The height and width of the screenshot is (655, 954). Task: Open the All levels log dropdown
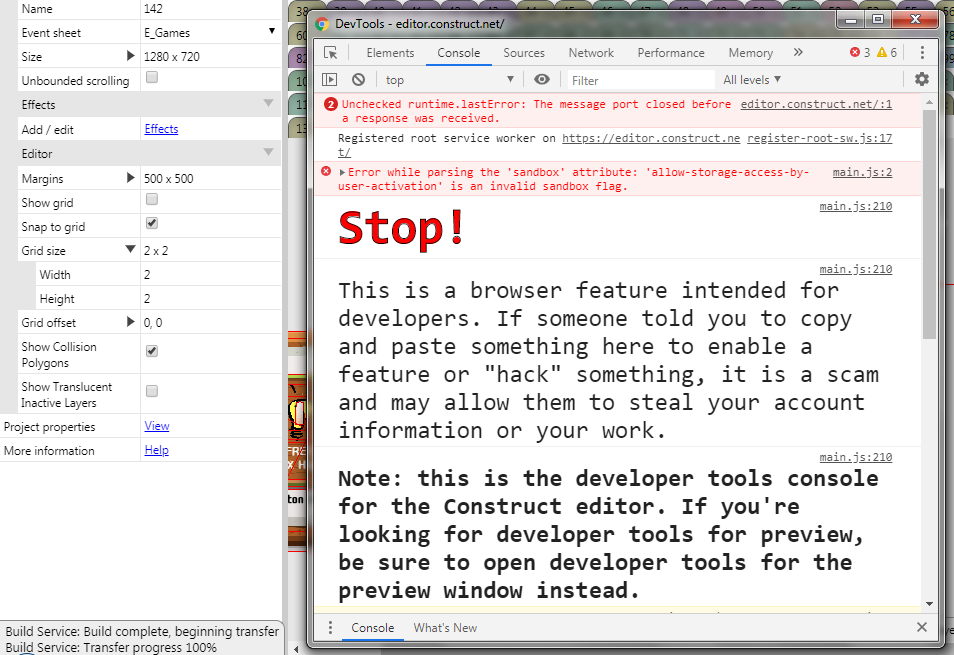click(x=752, y=80)
